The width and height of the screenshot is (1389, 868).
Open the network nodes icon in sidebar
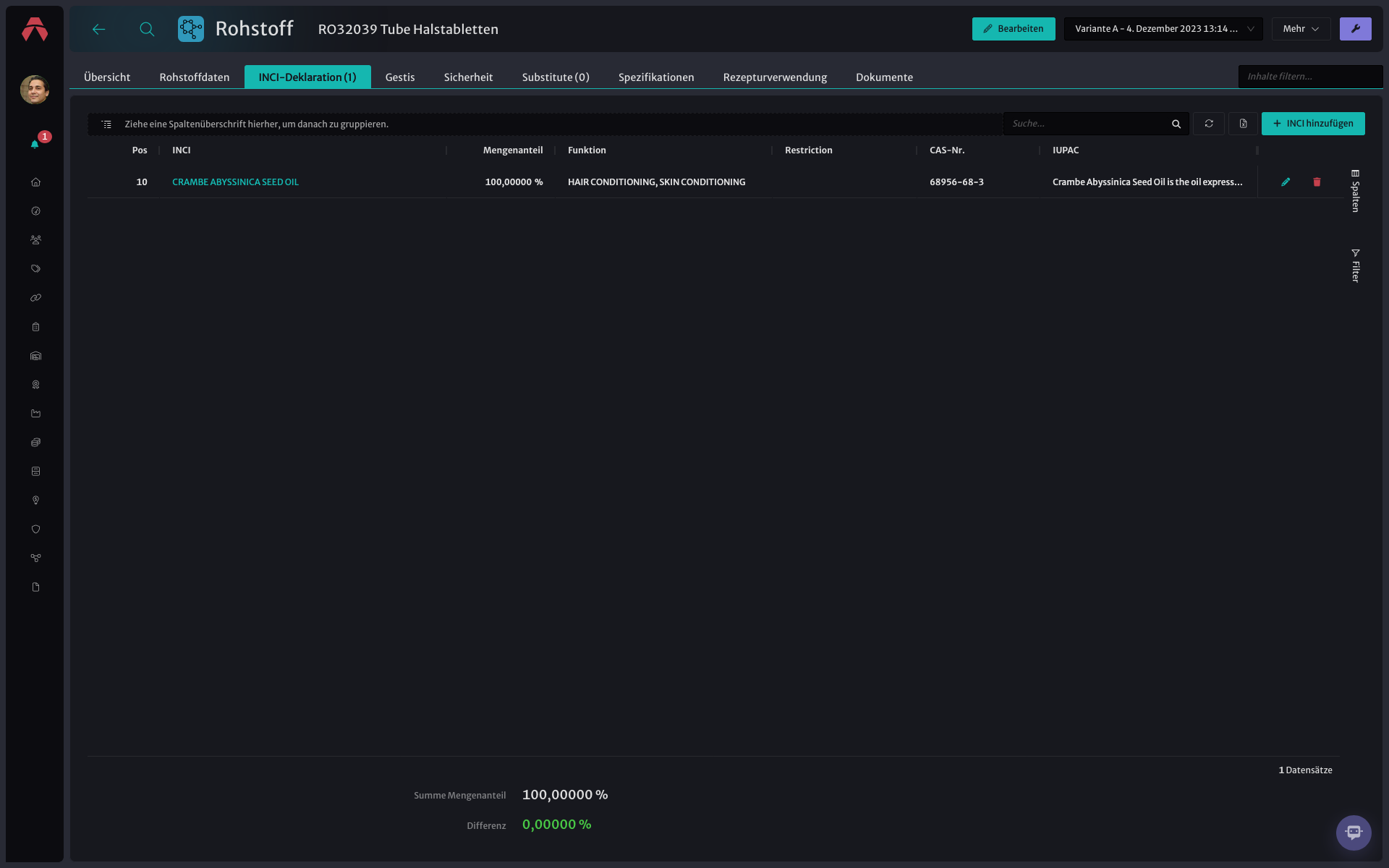coord(35,558)
